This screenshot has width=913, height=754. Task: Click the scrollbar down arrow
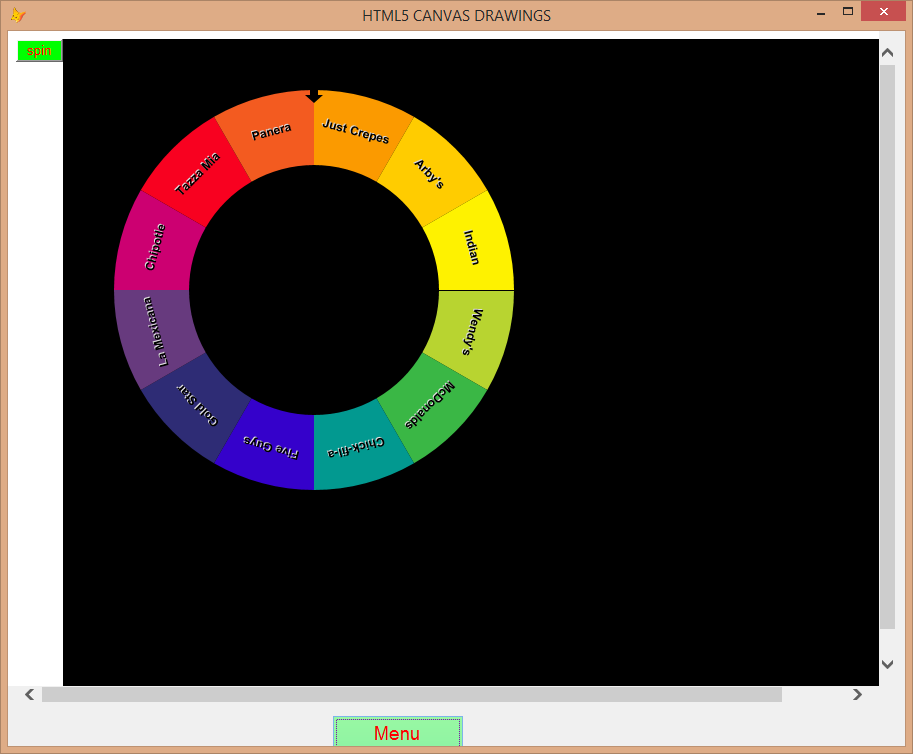[887, 664]
